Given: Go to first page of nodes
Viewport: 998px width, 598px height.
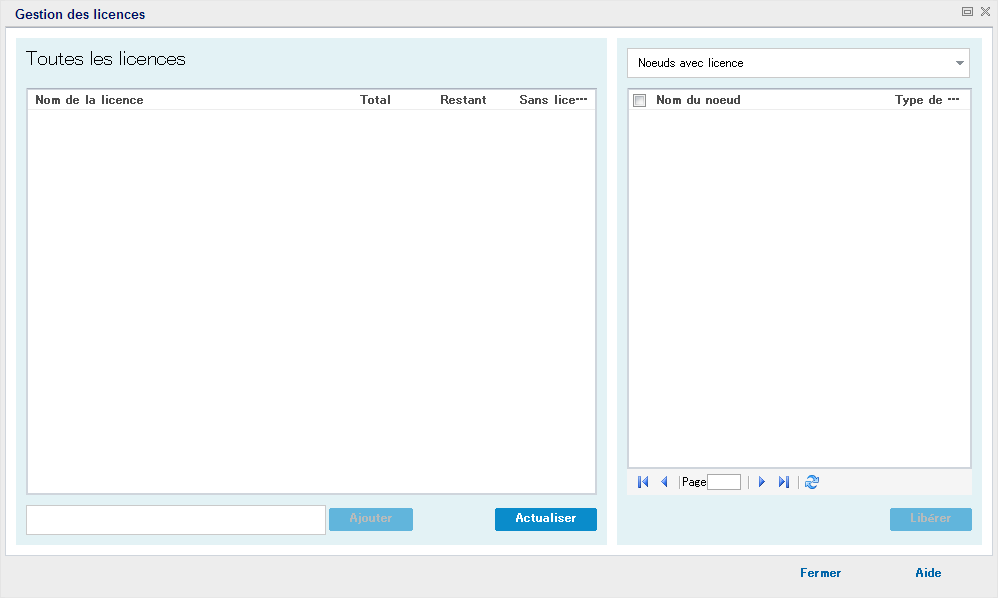Looking at the screenshot, I should tap(643, 482).
